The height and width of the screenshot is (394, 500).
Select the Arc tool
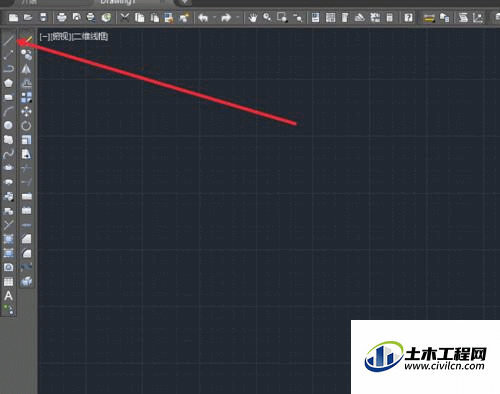pyautogui.click(x=9, y=111)
